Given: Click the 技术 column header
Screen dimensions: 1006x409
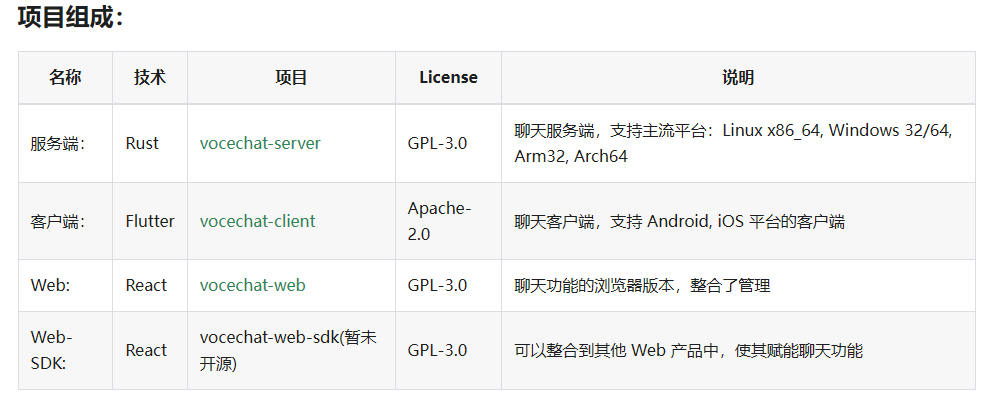Looking at the screenshot, I should click(150, 78).
